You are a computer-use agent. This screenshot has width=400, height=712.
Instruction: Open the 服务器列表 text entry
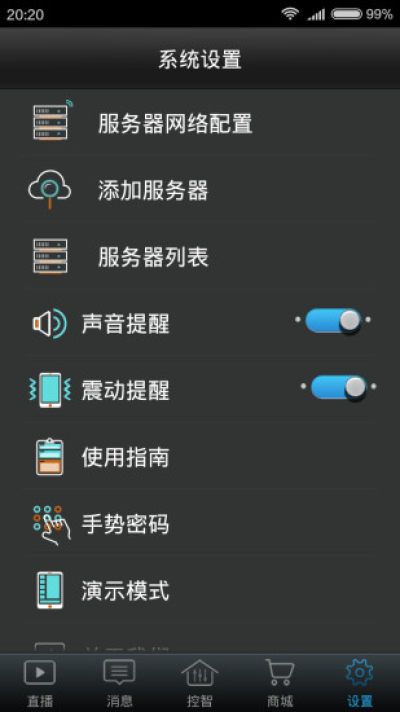(153, 257)
